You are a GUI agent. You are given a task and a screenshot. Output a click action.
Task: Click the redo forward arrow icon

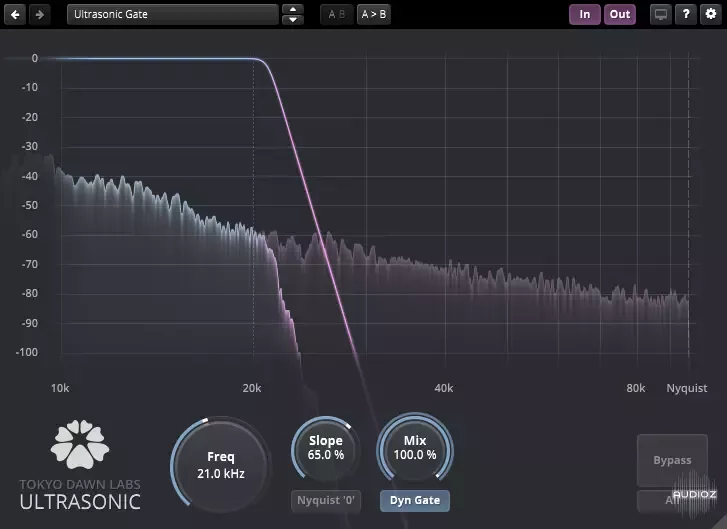click(40, 14)
